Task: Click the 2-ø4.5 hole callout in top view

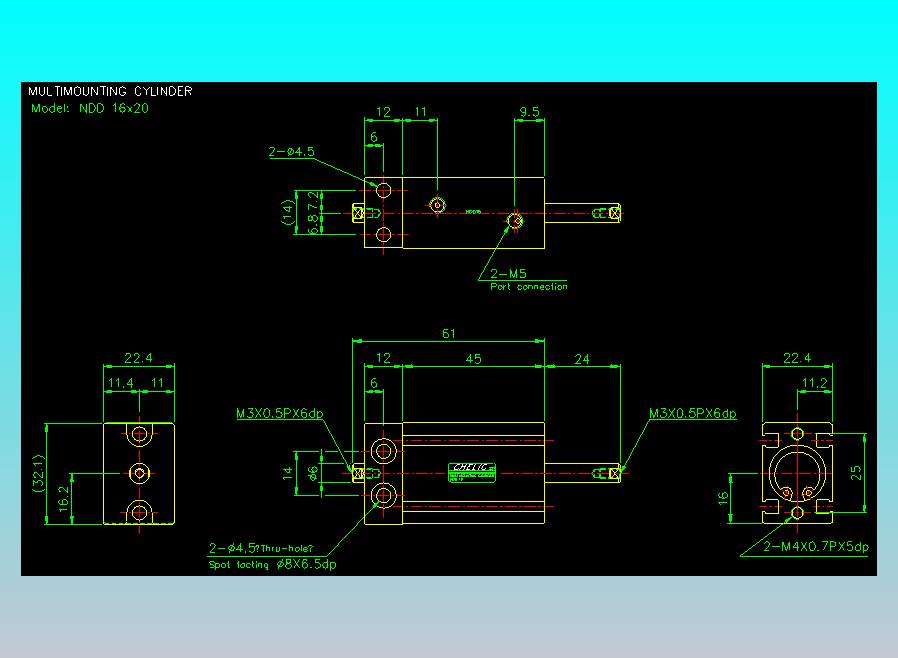Action: point(292,152)
